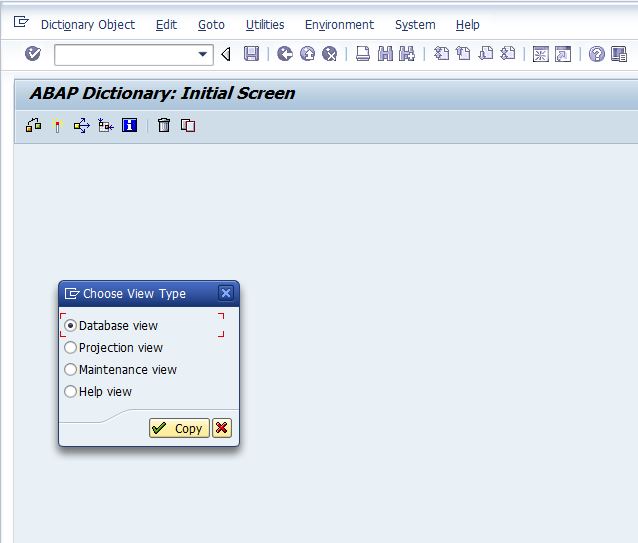
Task: Click the Last Page icon
Action: pos(507,54)
